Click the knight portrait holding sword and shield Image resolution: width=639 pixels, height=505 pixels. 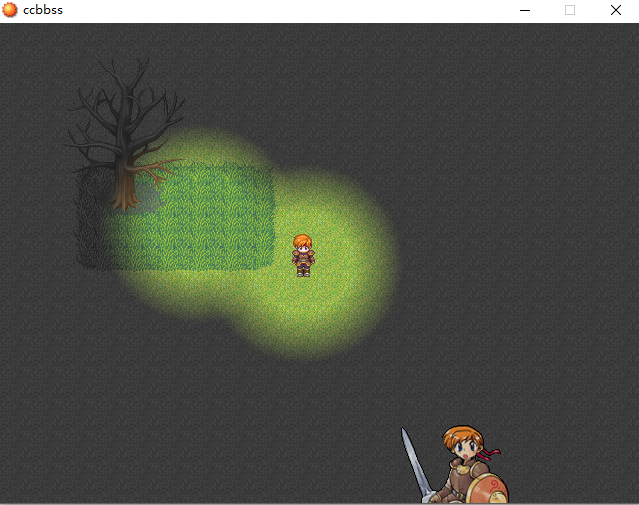coord(455,465)
